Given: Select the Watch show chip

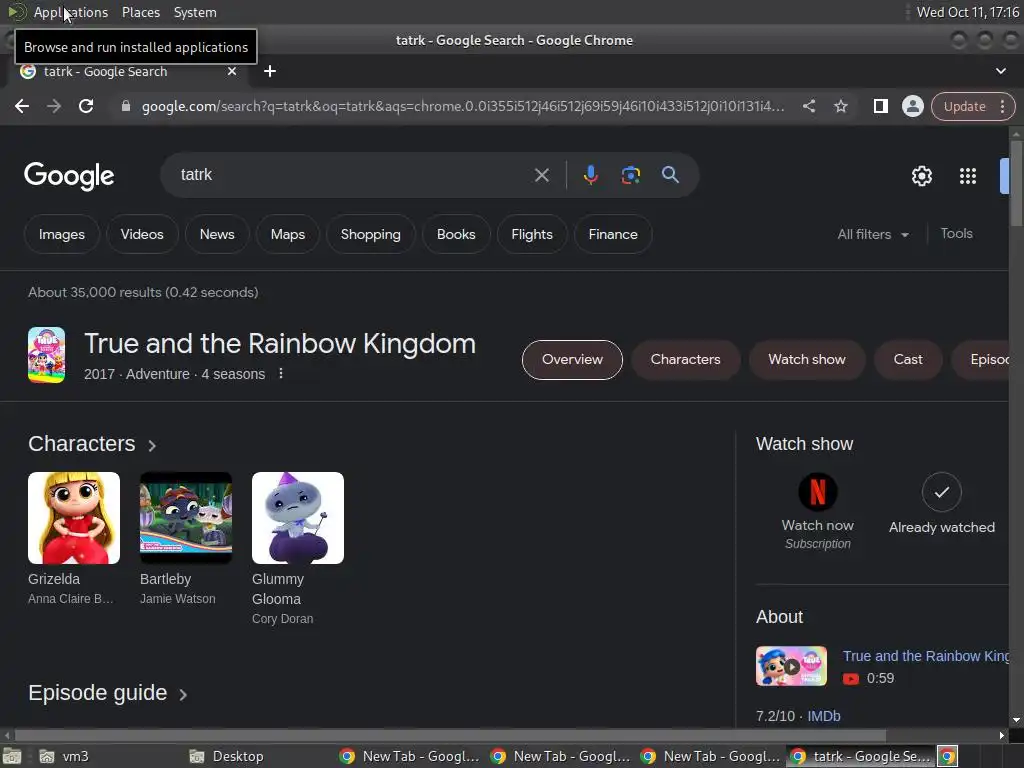Looking at the screenshot, I should click(807, 360).
